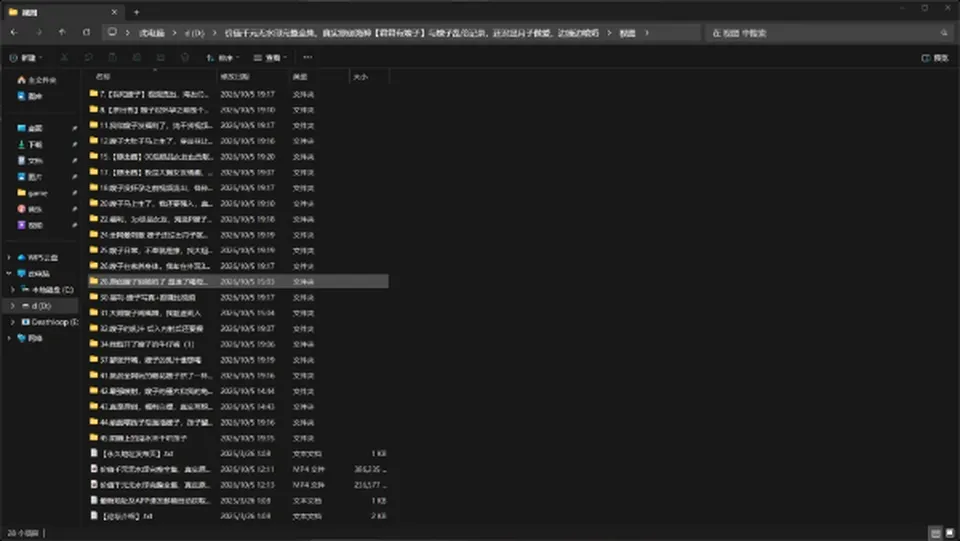Switch to large icons view in status bar

click(950, 533)
